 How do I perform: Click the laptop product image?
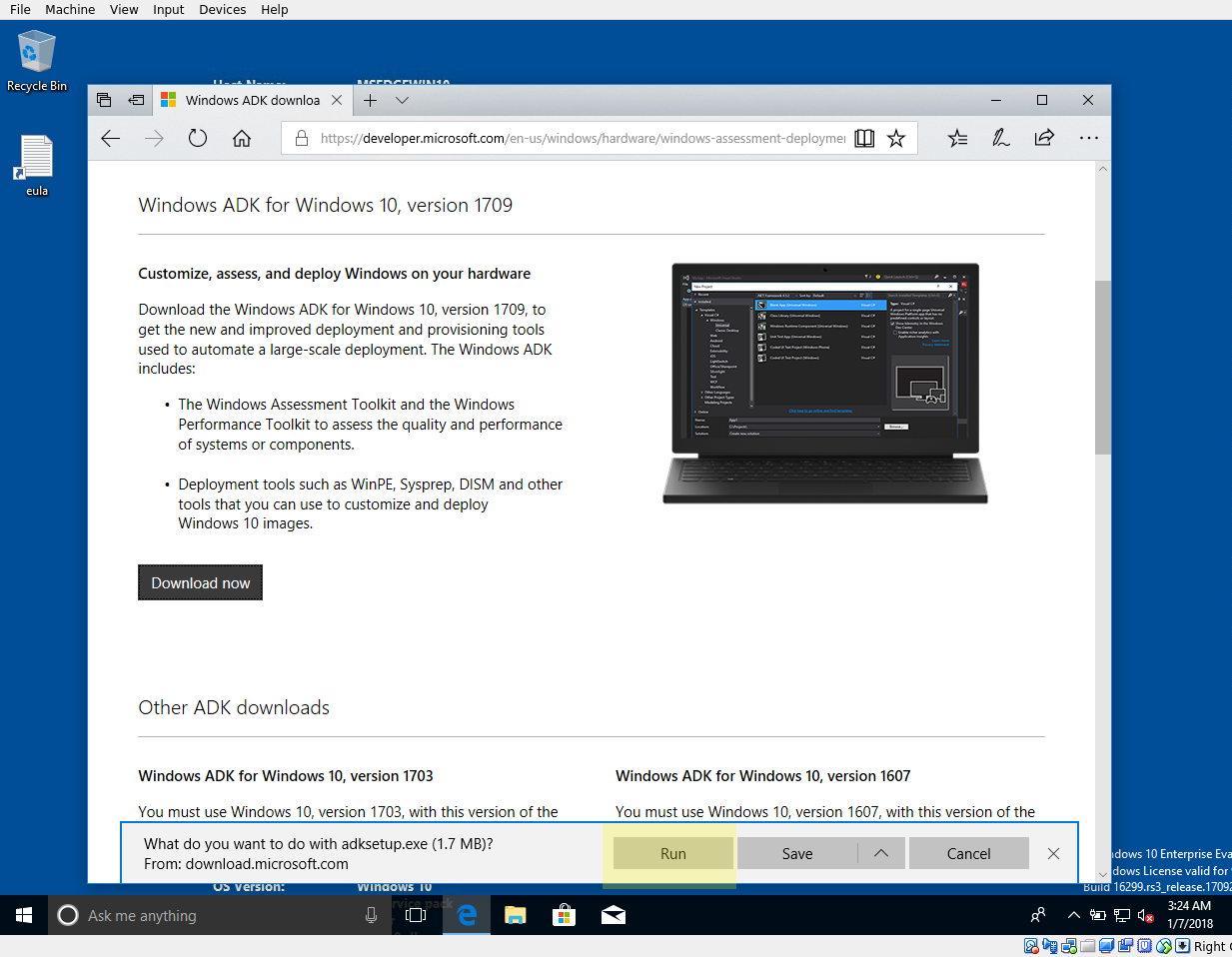pos(825,384)
